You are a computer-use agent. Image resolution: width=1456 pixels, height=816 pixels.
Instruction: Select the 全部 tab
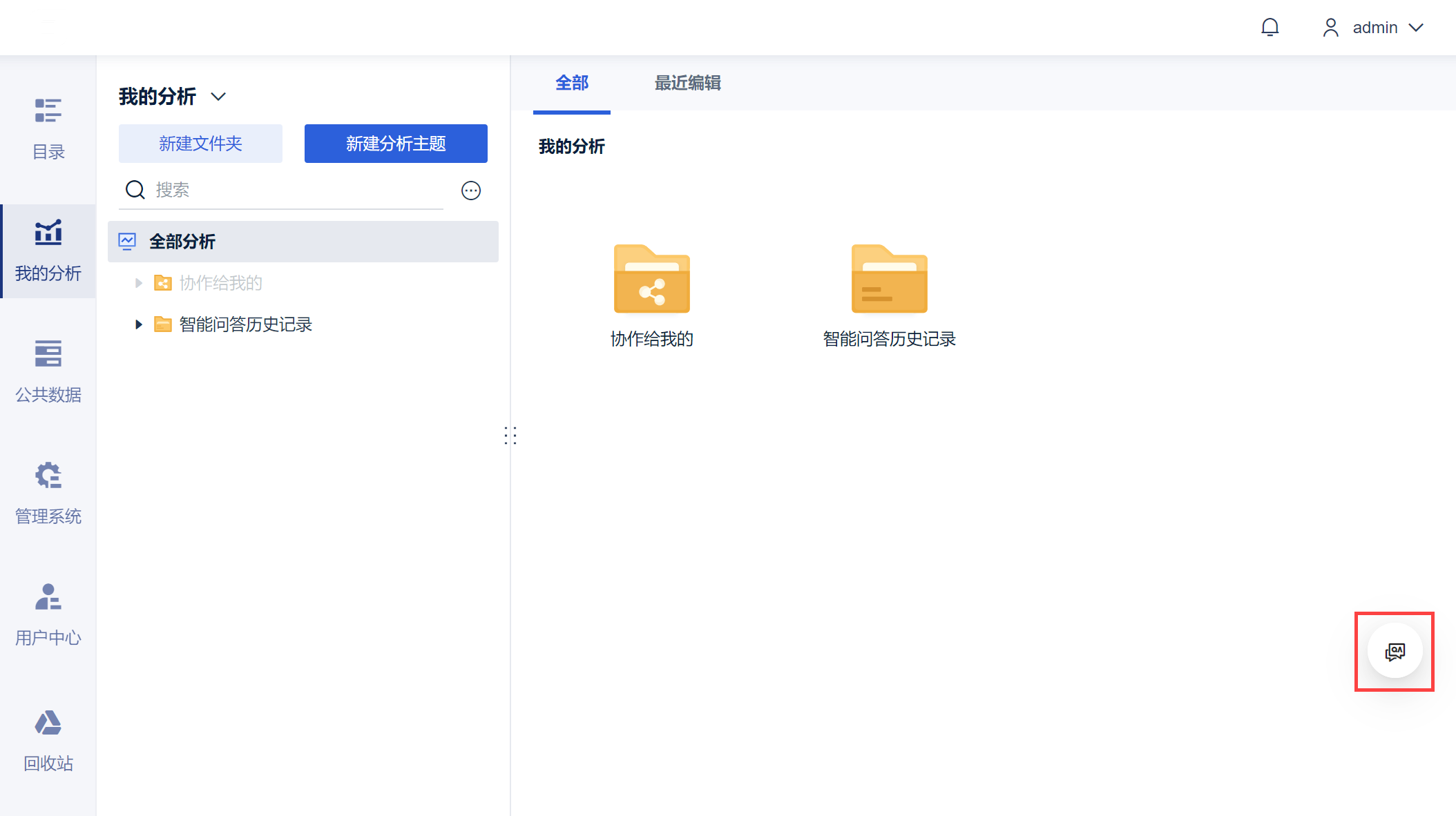tap(572, 83)
